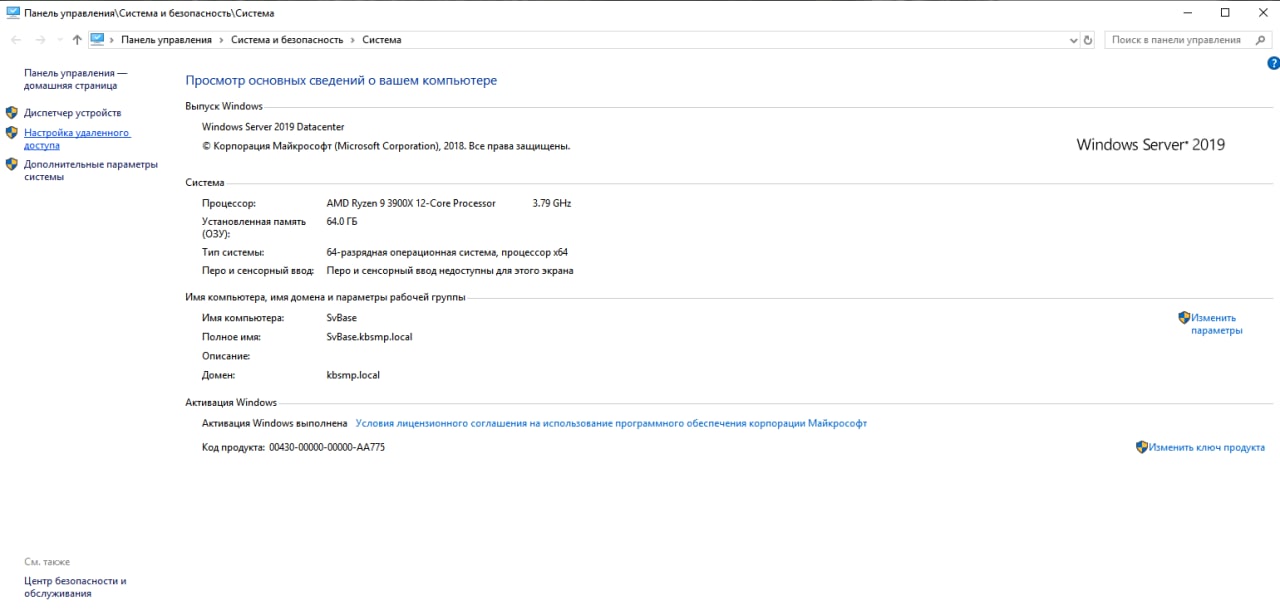
Task: Open the Microsoft license agreement terms link
Action: tap(611, 423)
